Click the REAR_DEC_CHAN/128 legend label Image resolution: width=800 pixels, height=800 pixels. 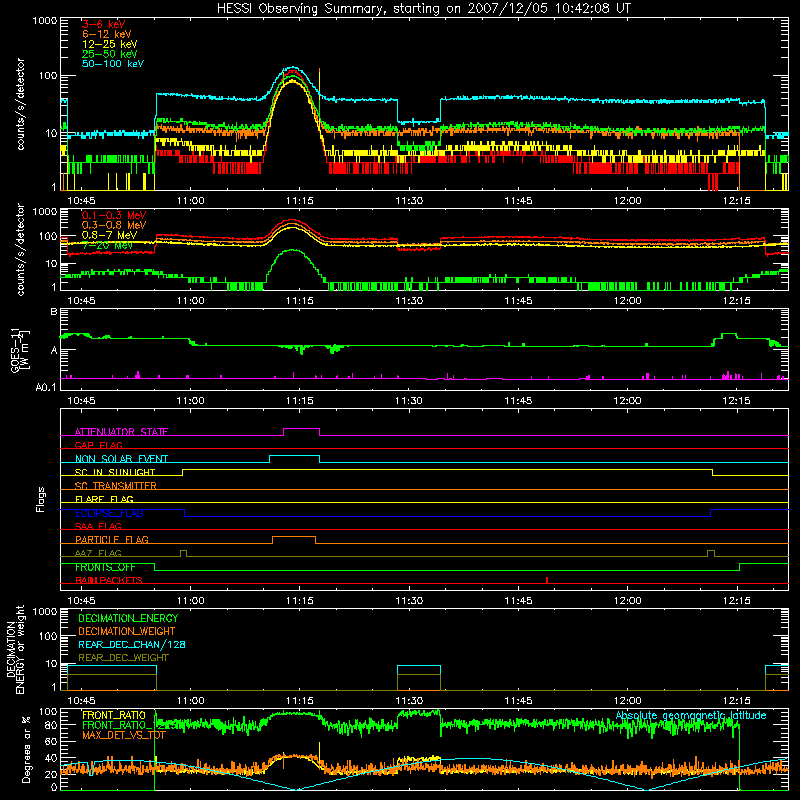(132, 644)
